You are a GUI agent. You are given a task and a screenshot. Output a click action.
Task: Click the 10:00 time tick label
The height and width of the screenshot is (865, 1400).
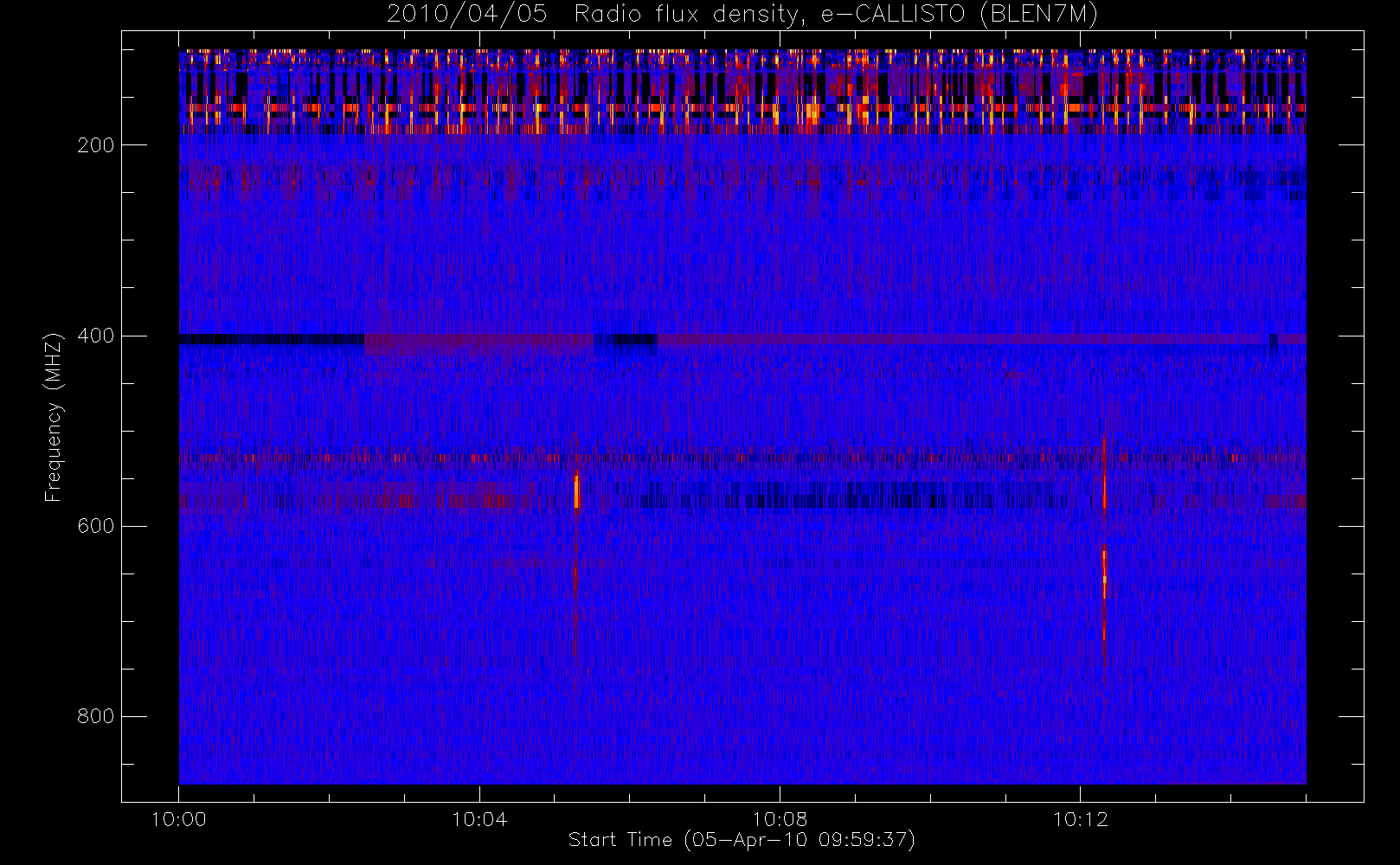tap(179, 819)
